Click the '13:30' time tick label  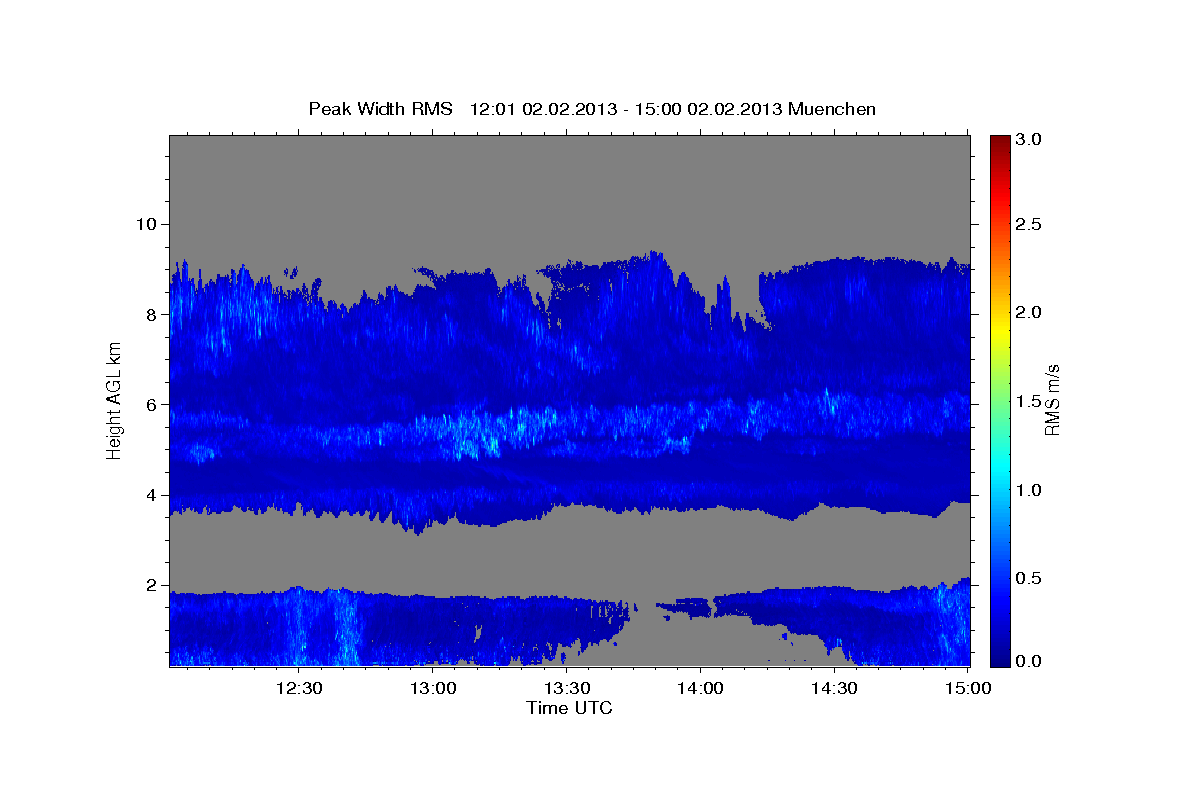[566, 688]
